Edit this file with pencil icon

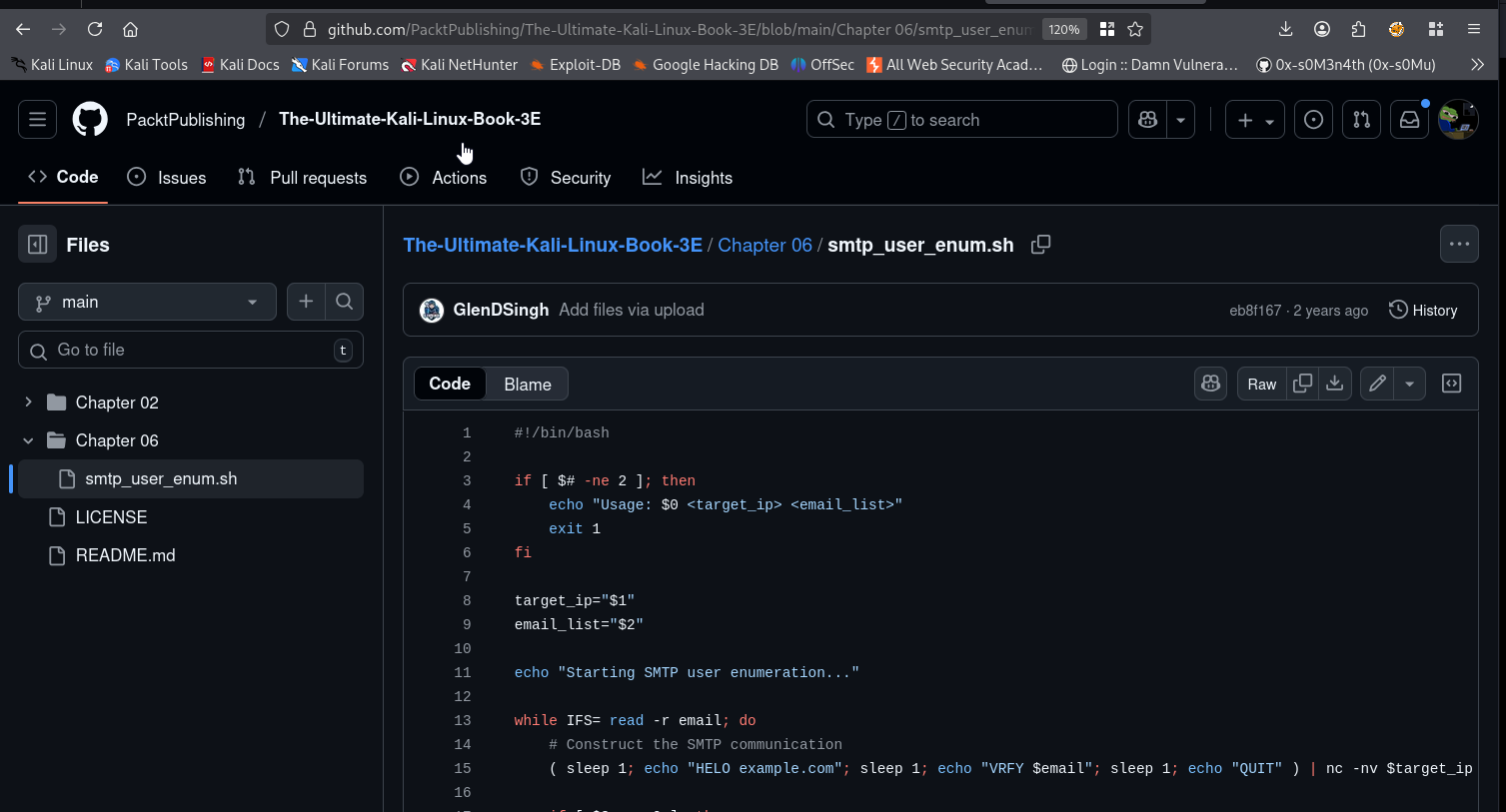click(1377, 384)
